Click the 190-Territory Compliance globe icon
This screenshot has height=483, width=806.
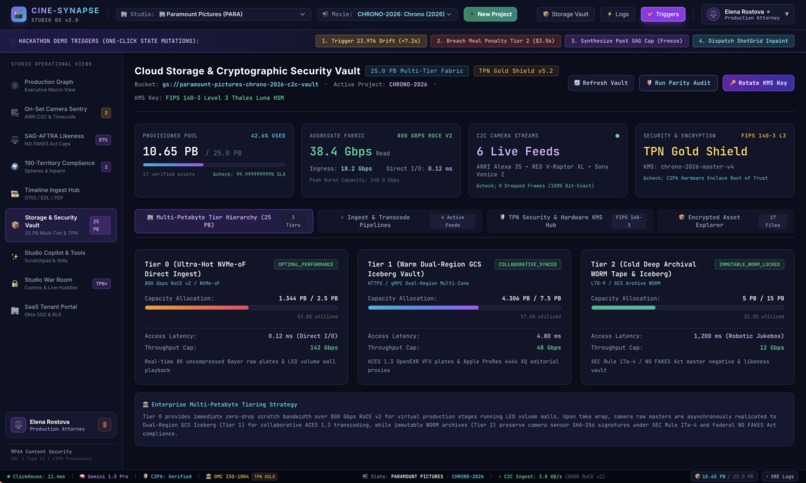(x=15, y=166)
